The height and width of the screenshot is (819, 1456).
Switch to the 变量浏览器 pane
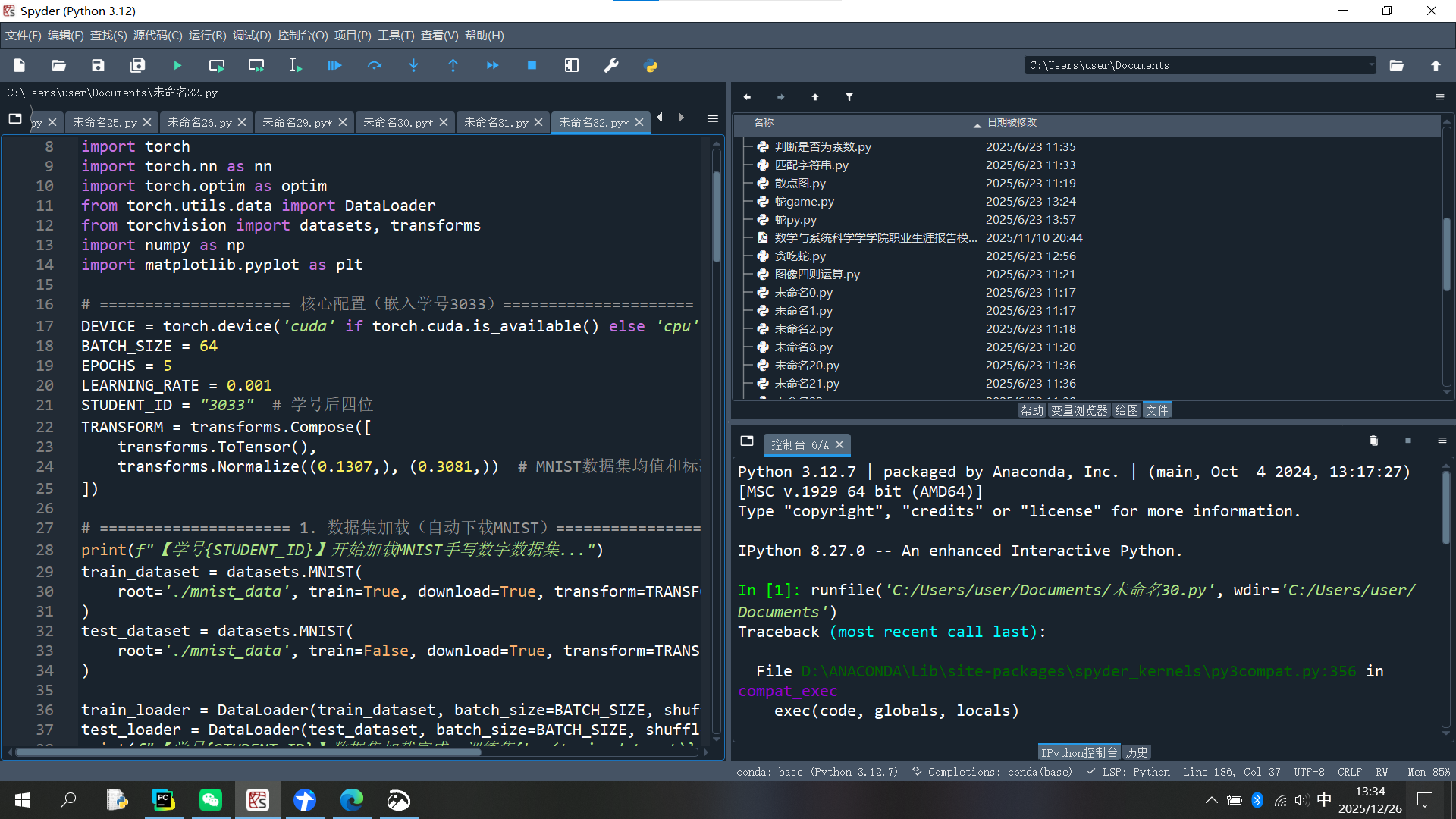(1079, 410)
